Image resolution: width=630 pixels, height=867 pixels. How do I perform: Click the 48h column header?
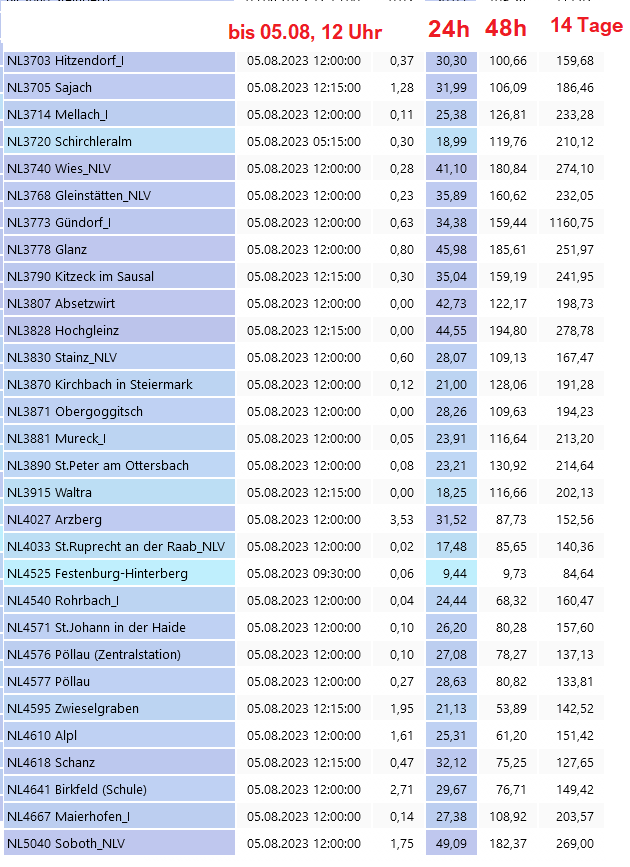click(506, 29)
